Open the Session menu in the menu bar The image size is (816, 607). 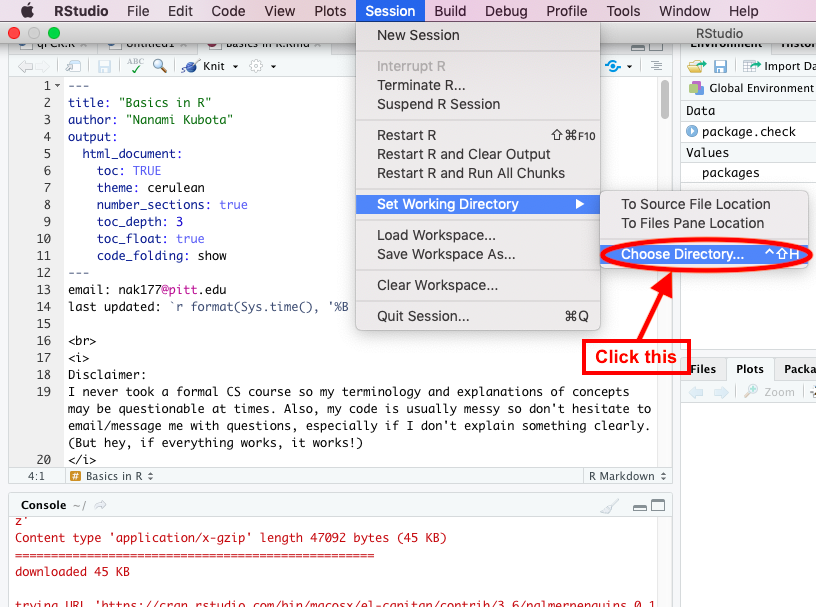tap(390, 11)
